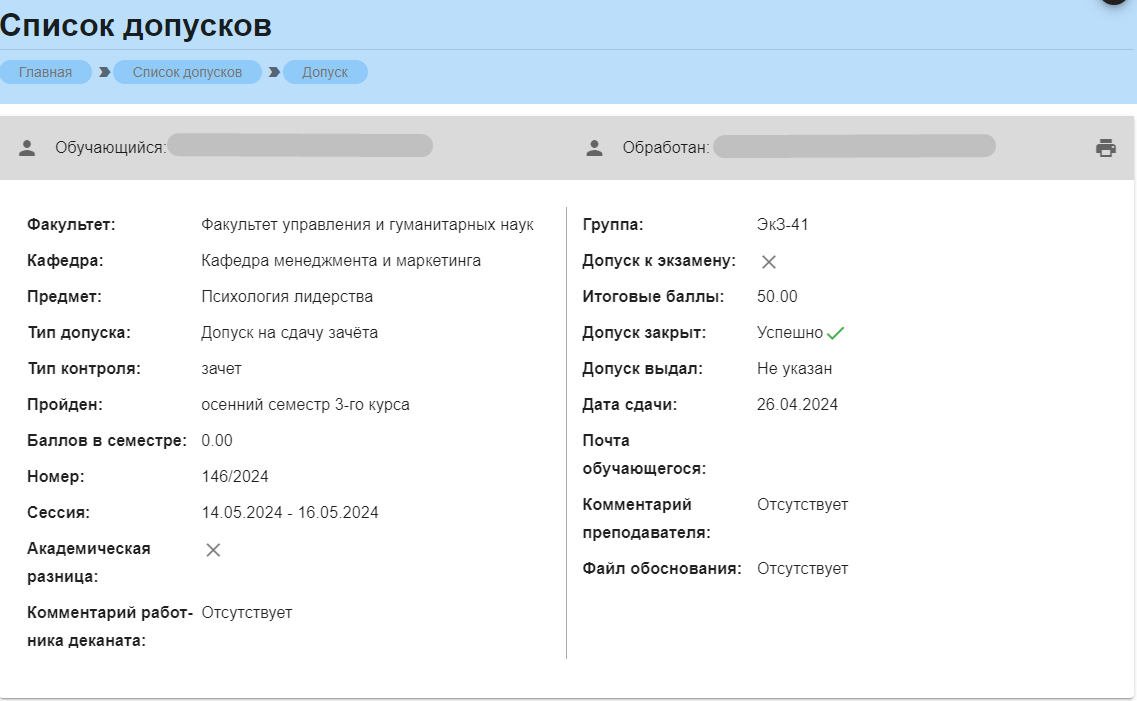
Task: Click the breadcrumb arrow before Допуск
Action: click(x=274, y=72)
